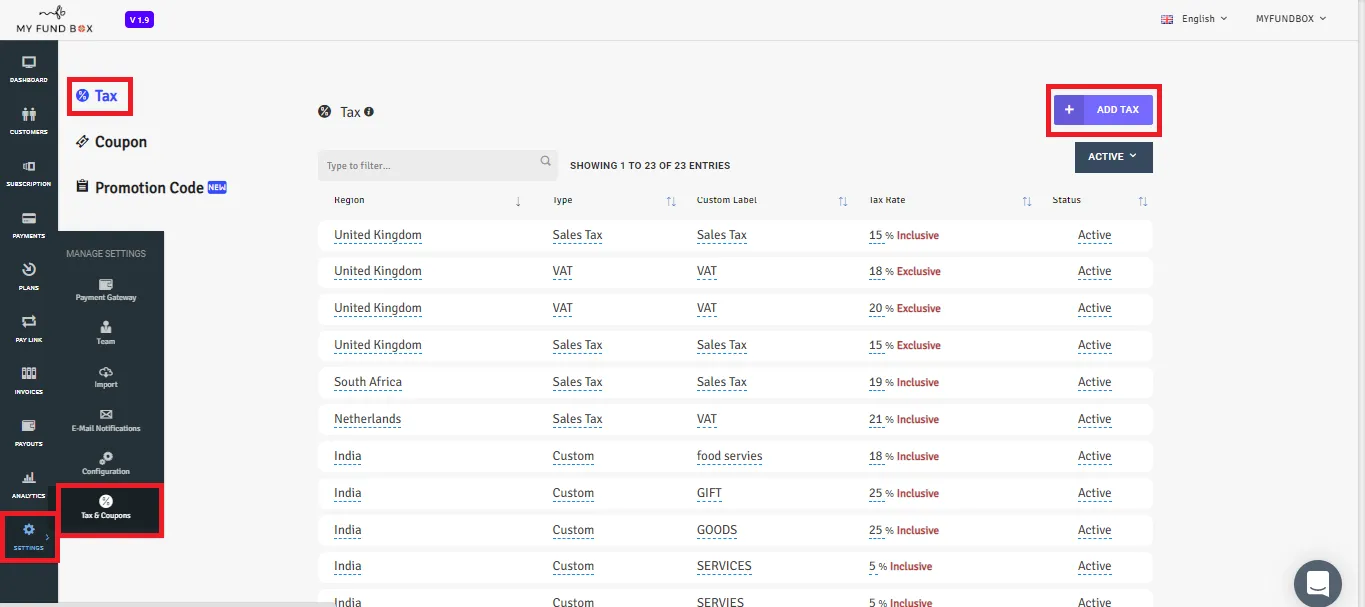Click the 'food servies' custom label

click(729, 456)
